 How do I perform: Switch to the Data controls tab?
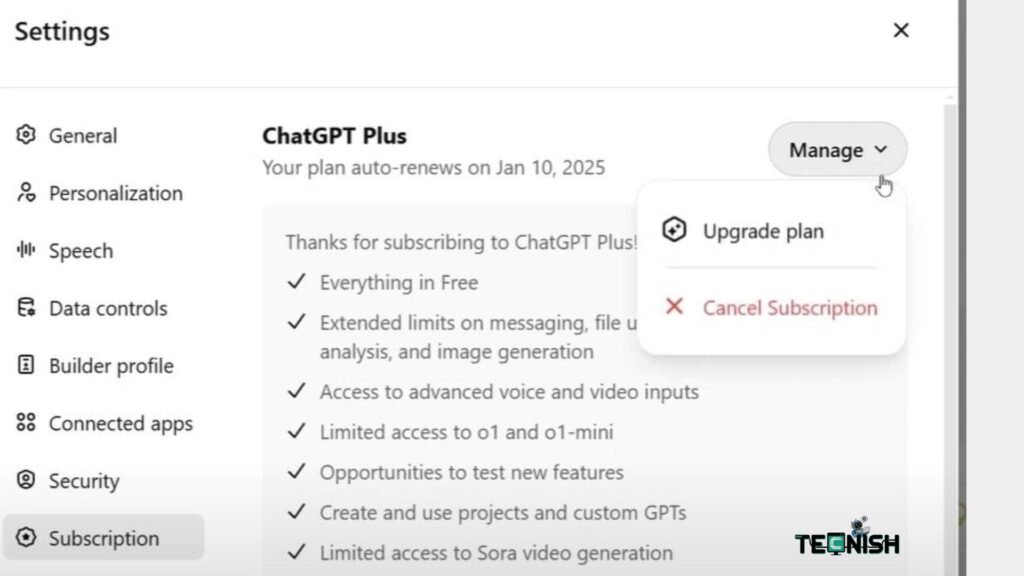point(108,308)
